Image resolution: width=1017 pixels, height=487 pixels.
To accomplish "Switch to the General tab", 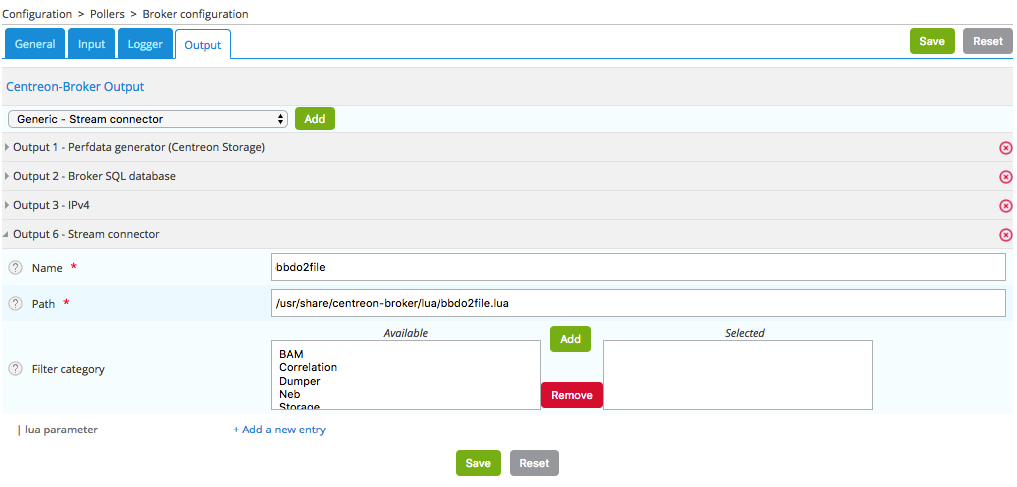I will [35, 44].
